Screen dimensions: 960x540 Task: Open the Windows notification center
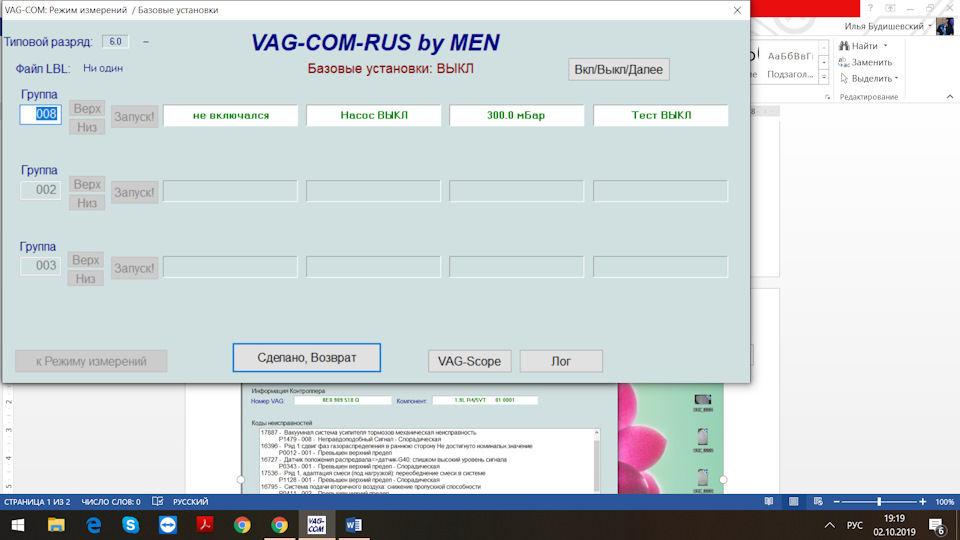937,525
